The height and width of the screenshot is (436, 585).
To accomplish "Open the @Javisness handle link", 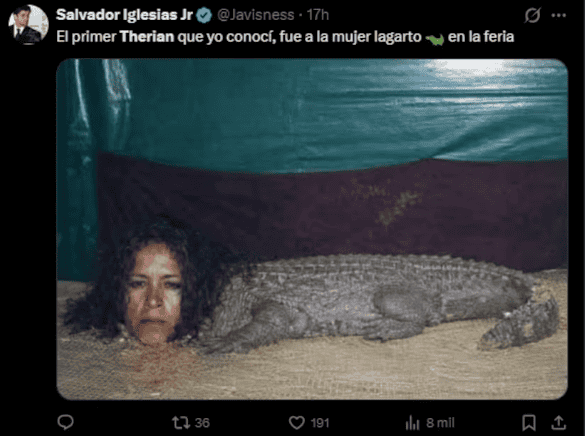I will click(x=256, y=15).
